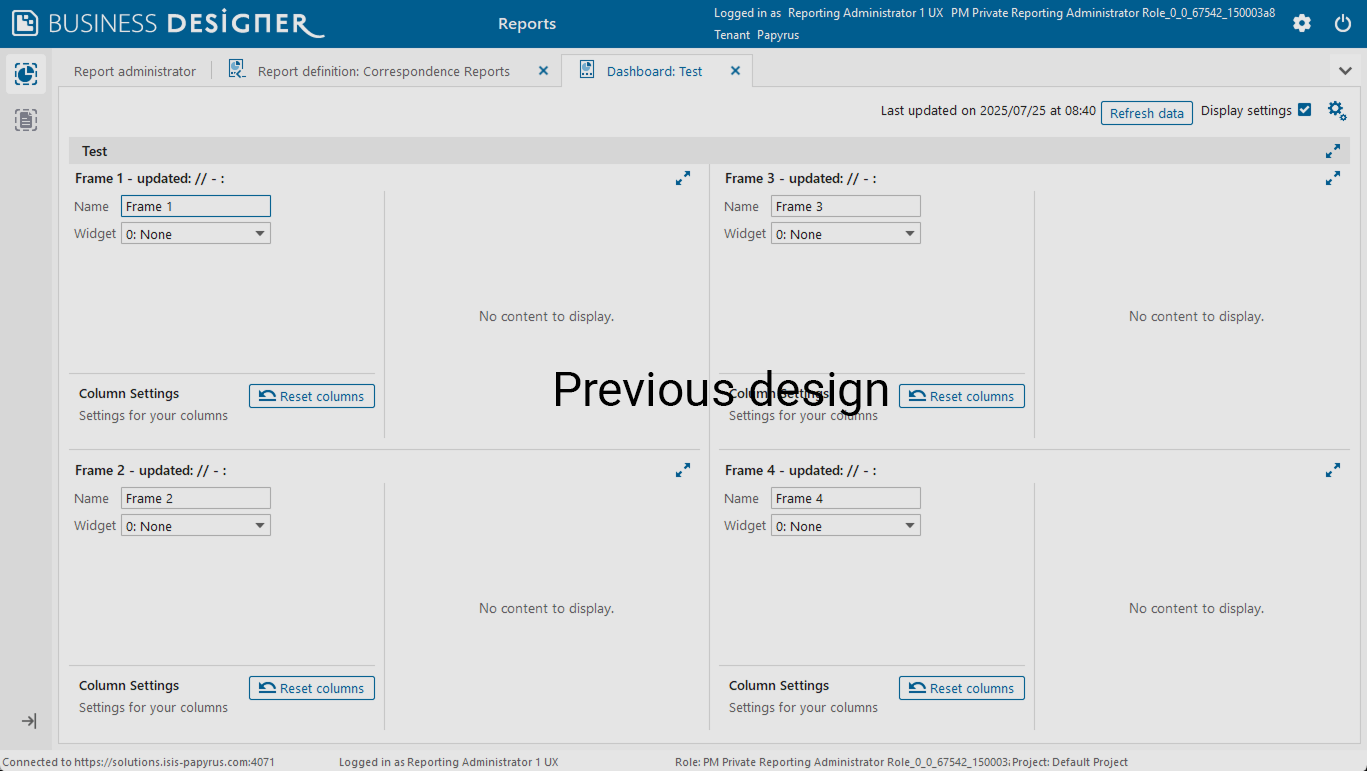
Task: Open the Widget dropdown in Frame 3
Action: tap(845, 234)
